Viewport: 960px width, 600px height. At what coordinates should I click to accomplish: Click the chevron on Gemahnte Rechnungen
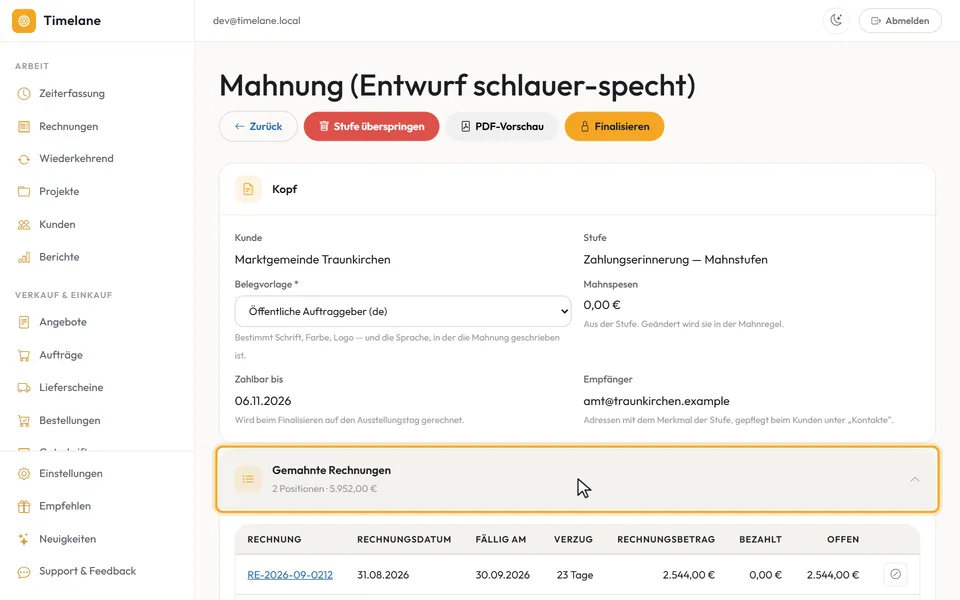tap(915, 479)
